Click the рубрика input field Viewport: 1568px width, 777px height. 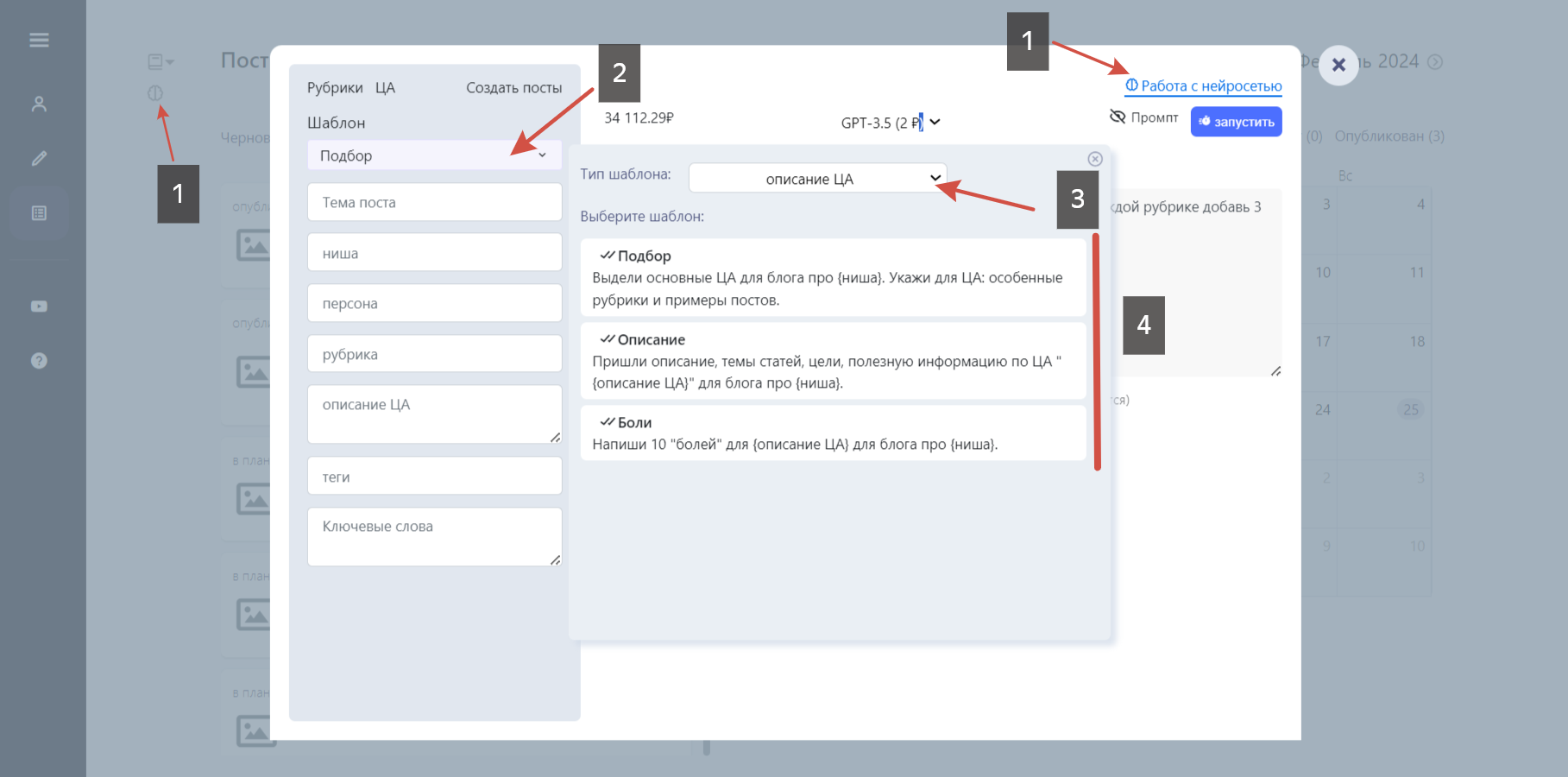point(434,354)
